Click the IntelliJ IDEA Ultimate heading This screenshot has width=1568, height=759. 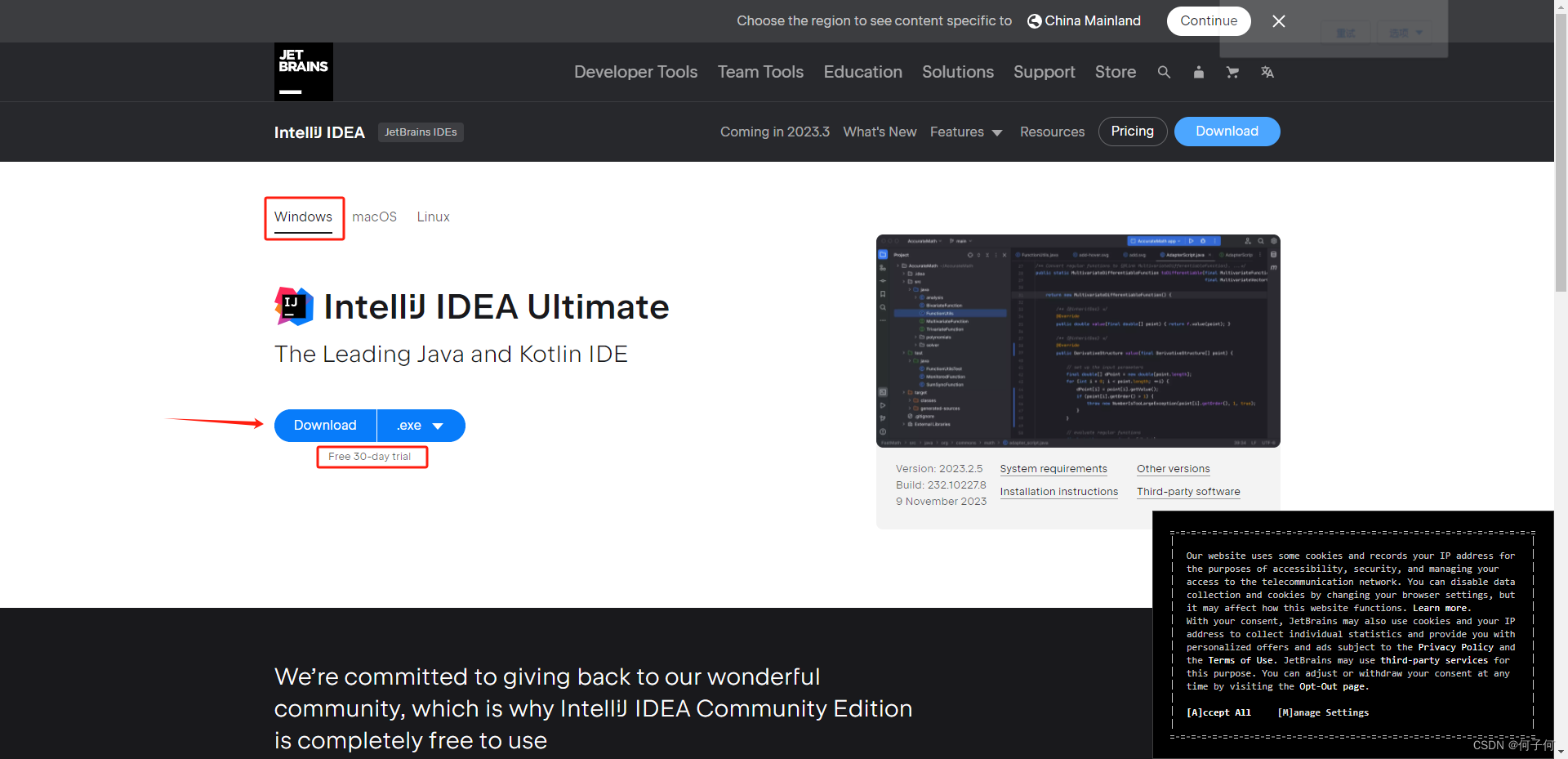497,307
